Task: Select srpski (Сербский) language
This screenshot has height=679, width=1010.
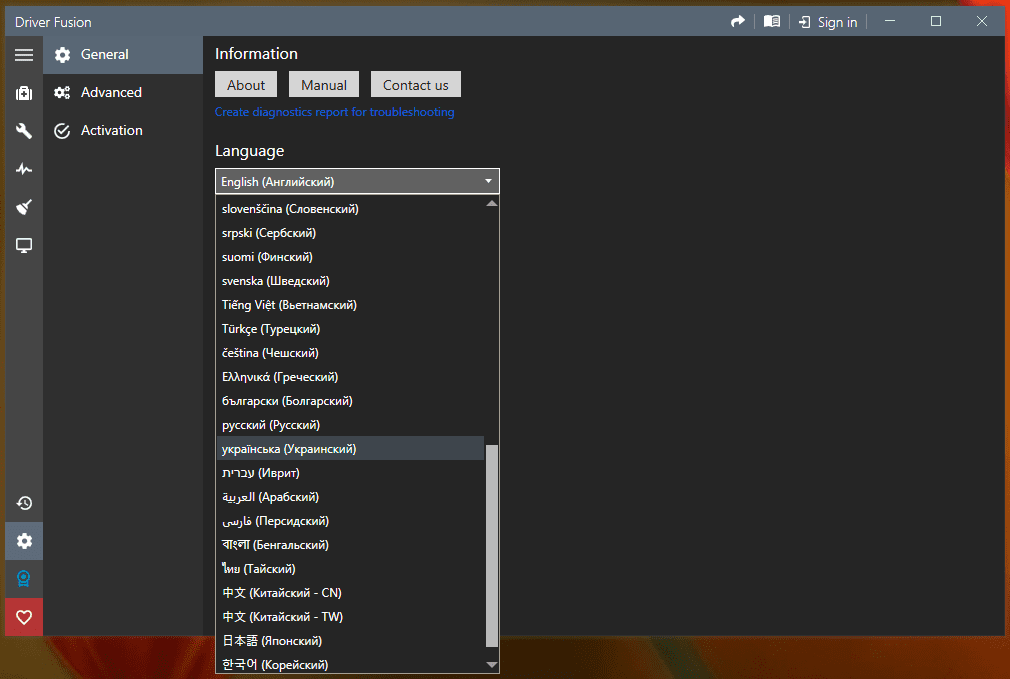Action: 350,233
